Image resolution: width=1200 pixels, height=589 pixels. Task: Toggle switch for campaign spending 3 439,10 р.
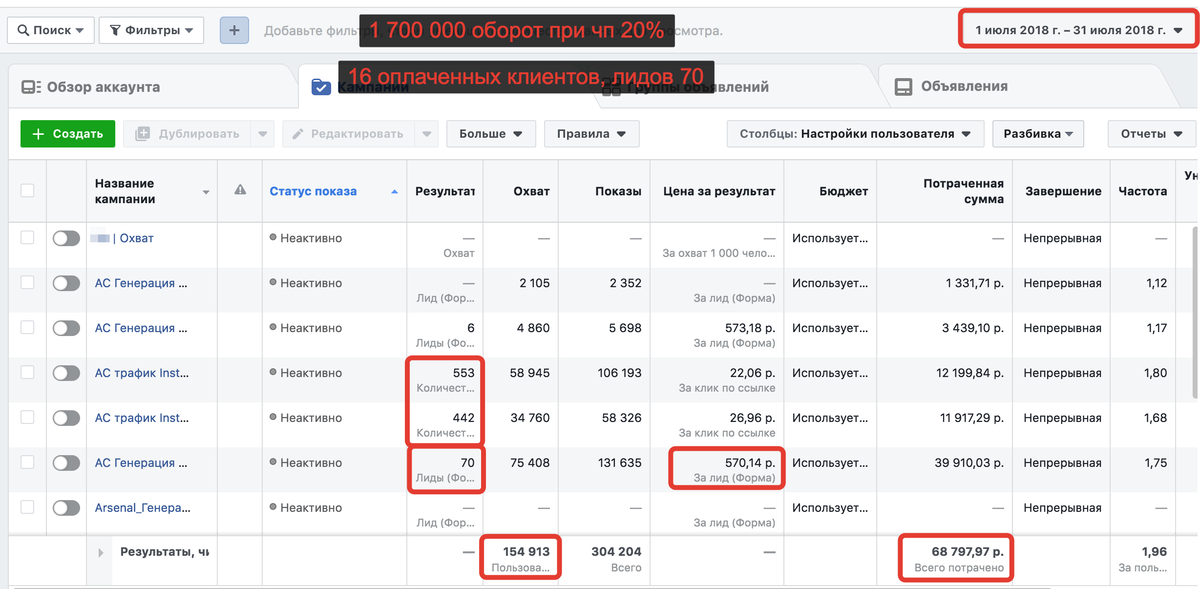66,328
